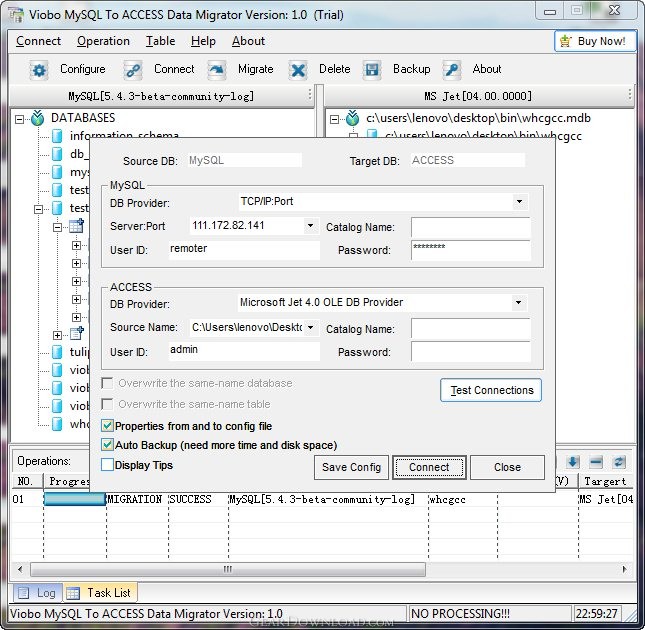Click the Delete X icon in toolbar
This screenshot has height=630, width=645.
click(x=298, y=70)
